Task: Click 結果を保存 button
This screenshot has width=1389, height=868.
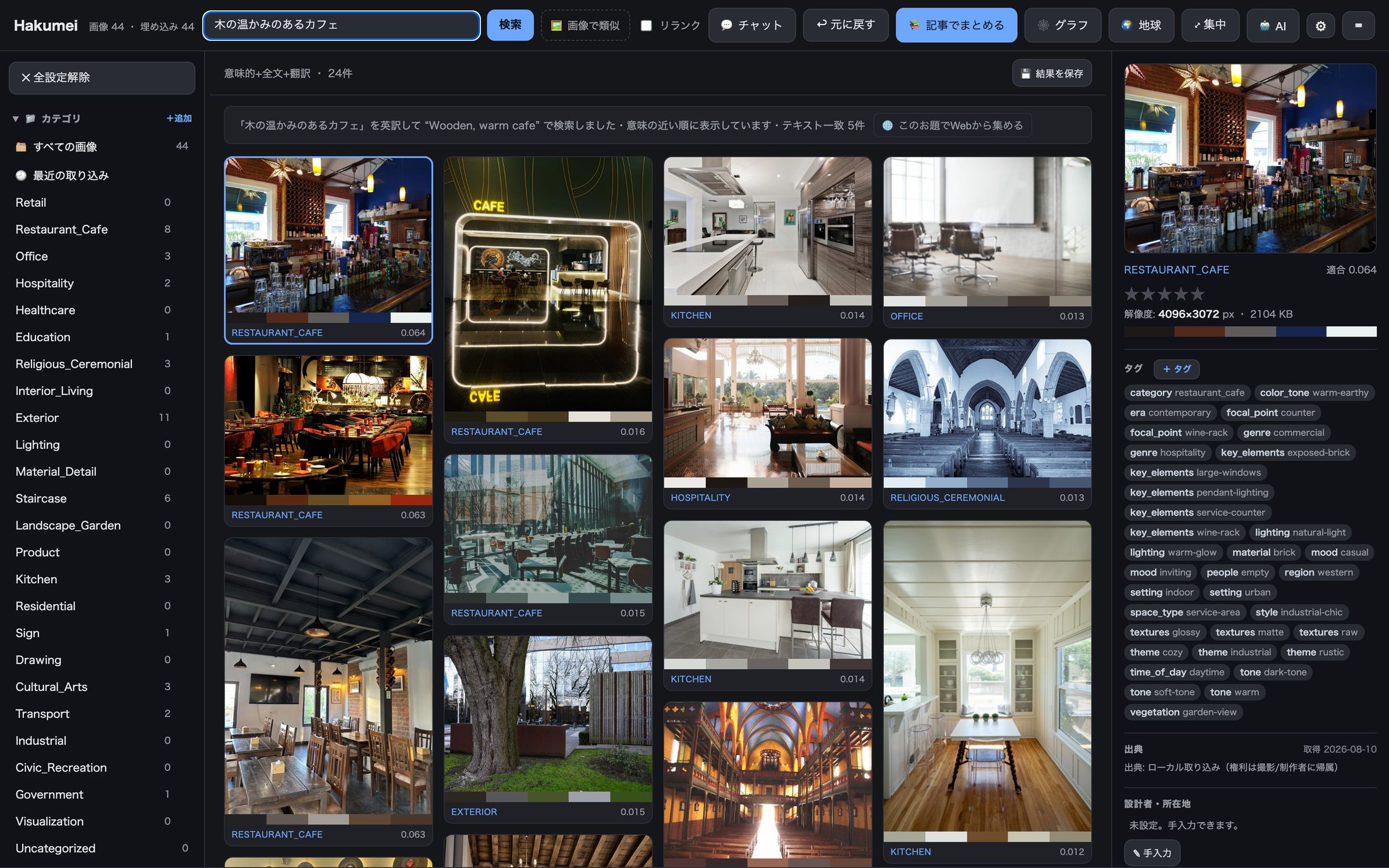Action: tap(1052, 74)
